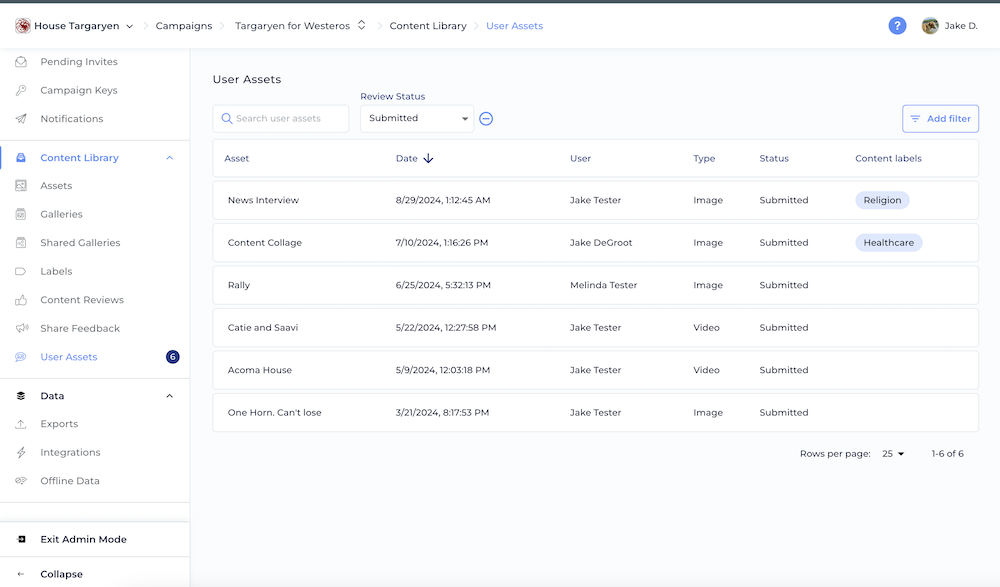The height and width of the screenshot is (587, 1000).
Task: Click the Integrations lightning bolt icon
Action: (21, 452)
